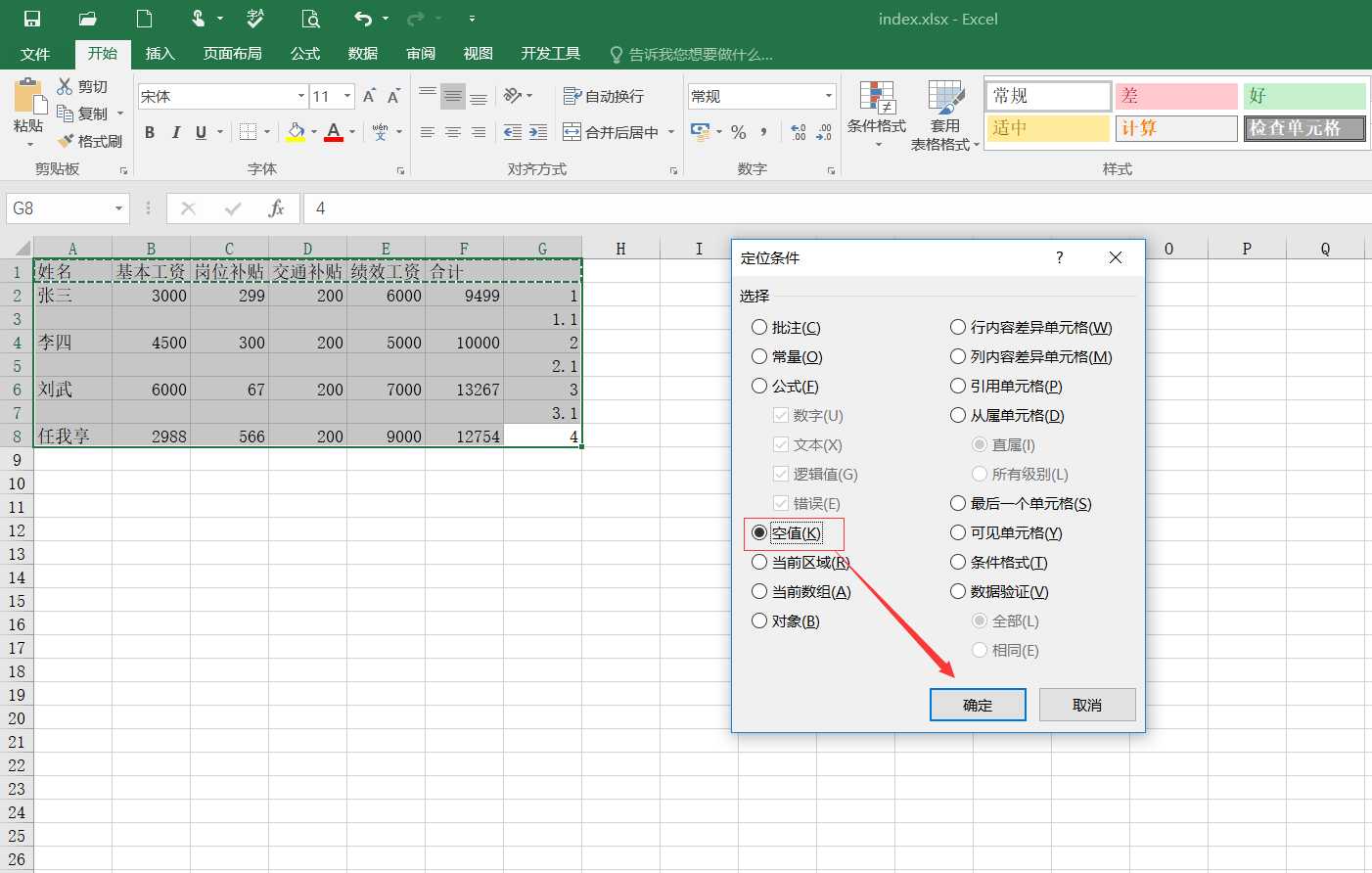The image size is (1372, 873).
Task: Click the formula bar input showing 4
Action: pyautogui.click(x=837, y=208)
